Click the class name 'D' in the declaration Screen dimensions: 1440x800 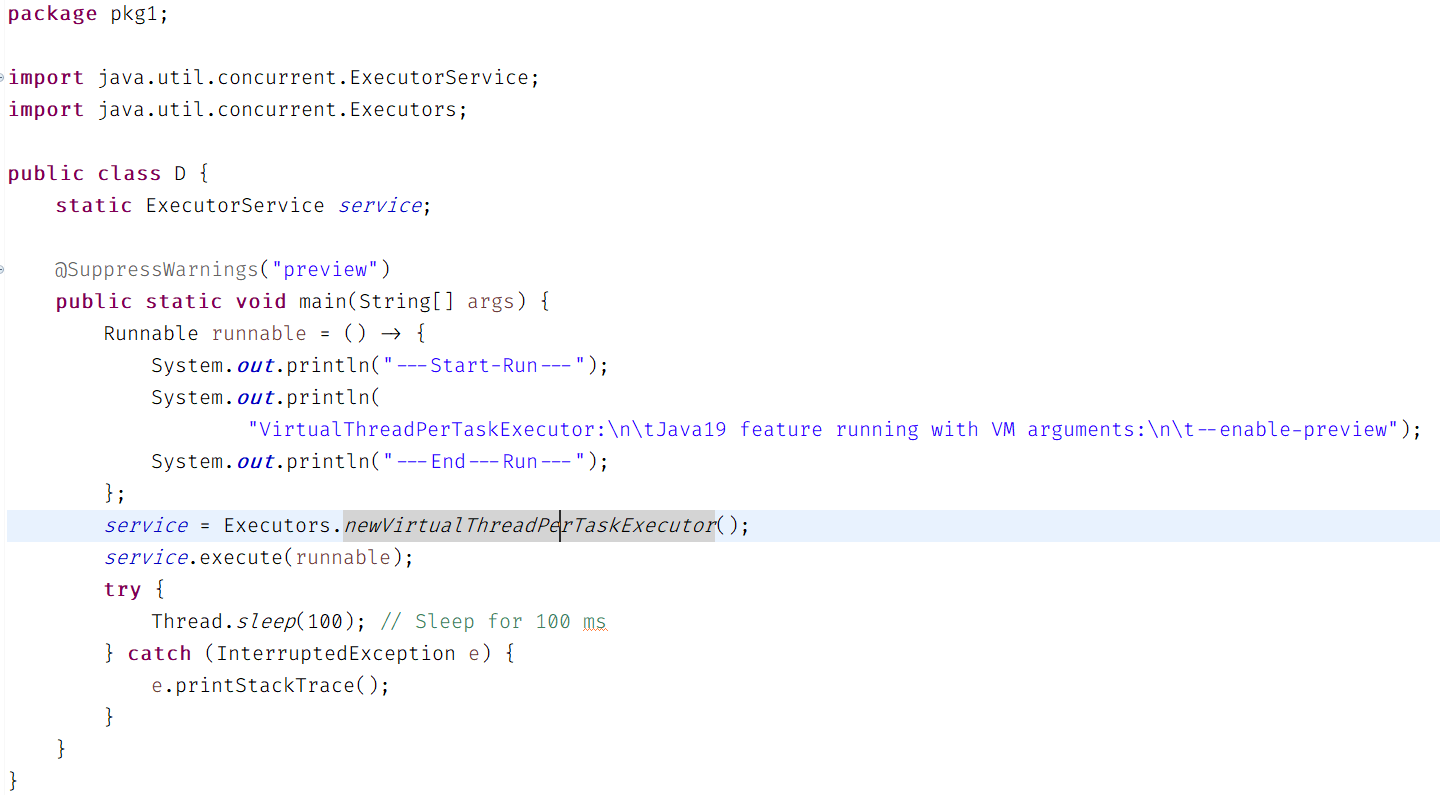180,174
